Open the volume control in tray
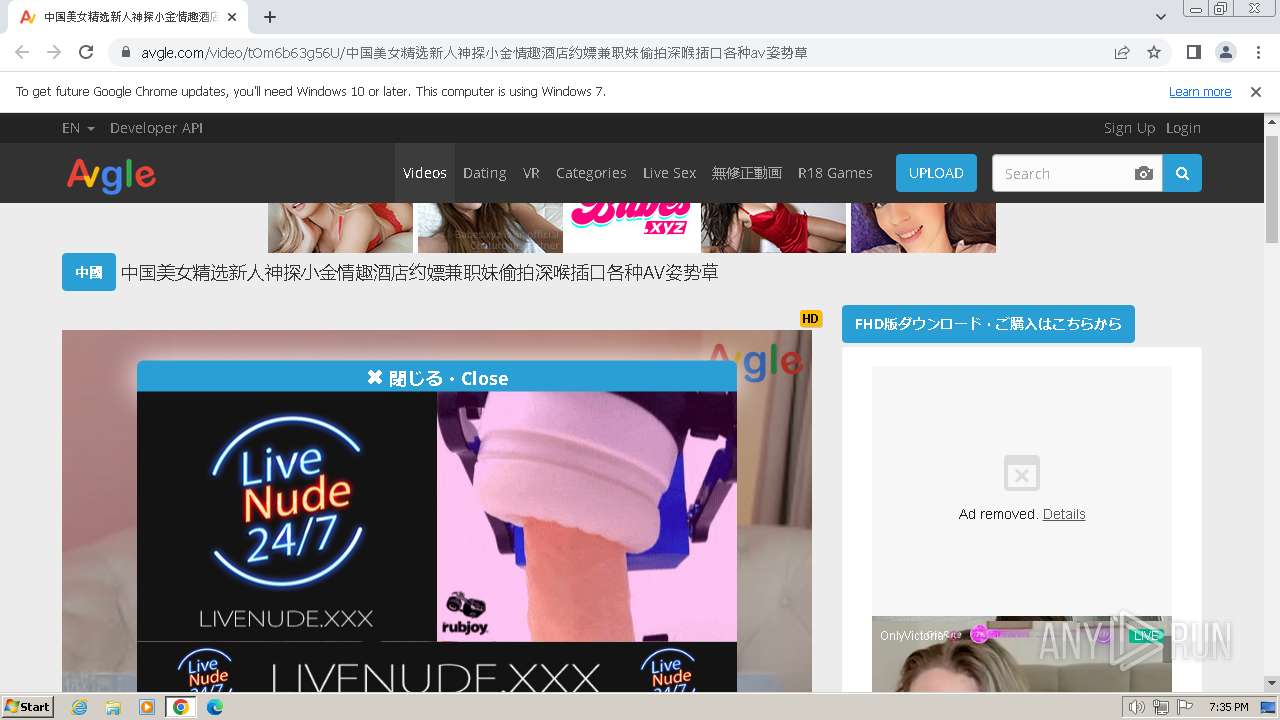This screenshot has height=720, width=1280. 1137,707
